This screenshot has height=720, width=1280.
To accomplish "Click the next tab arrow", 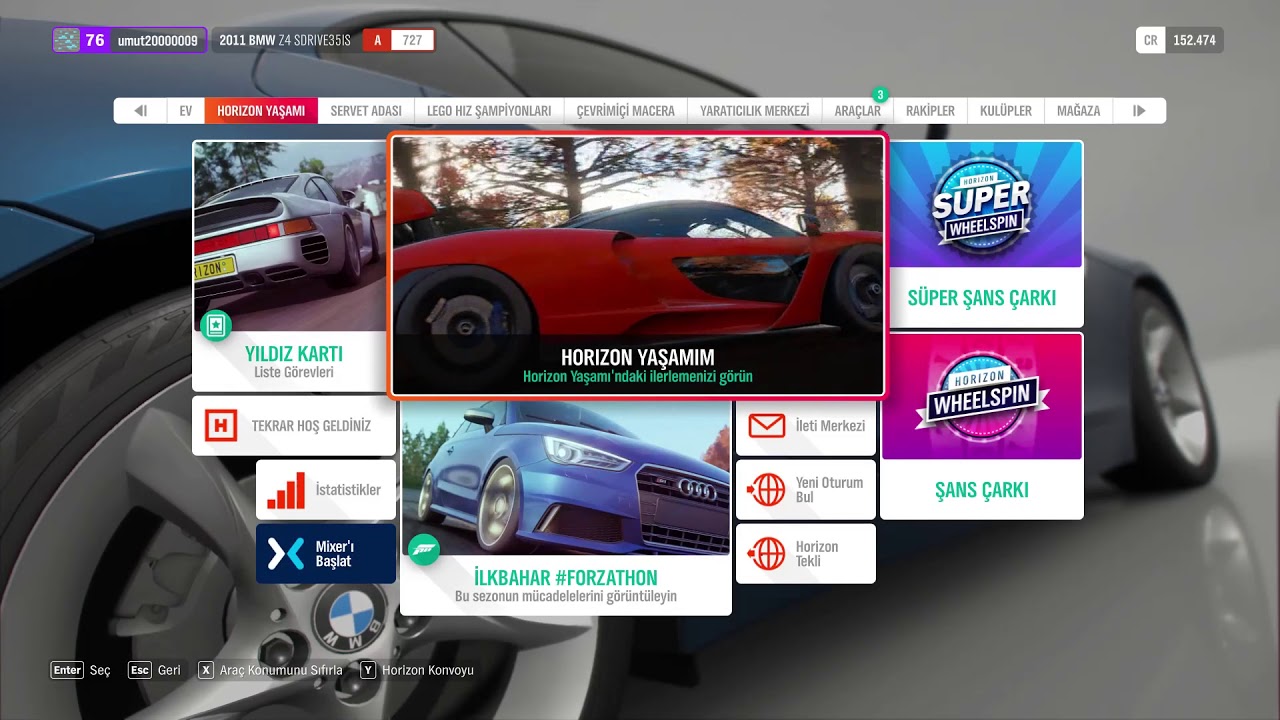I will tap(1139, 111).
